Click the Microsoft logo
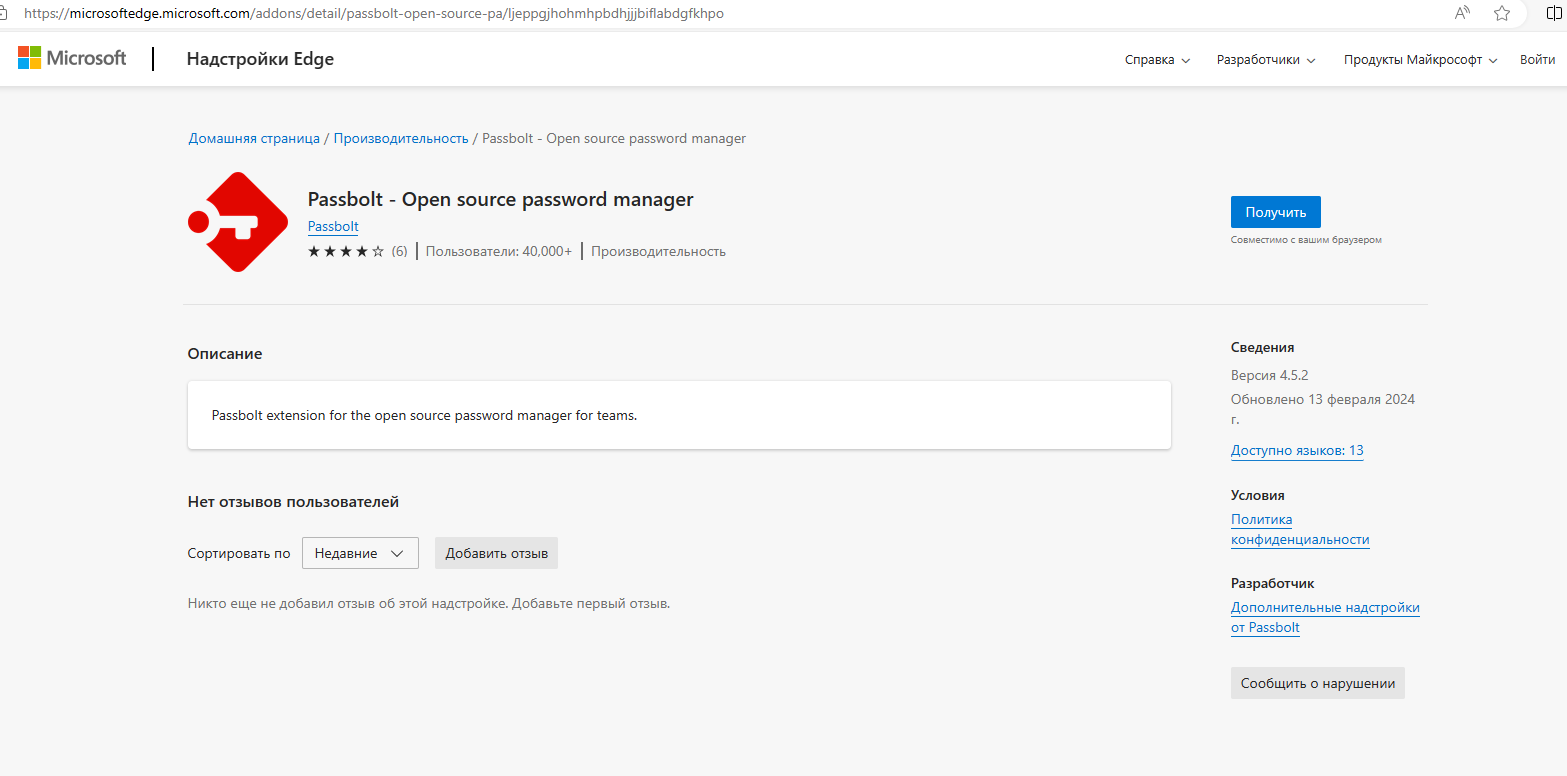Image resolution: width=1567 pixels, height=776 pixels. (x=72, y=58)
